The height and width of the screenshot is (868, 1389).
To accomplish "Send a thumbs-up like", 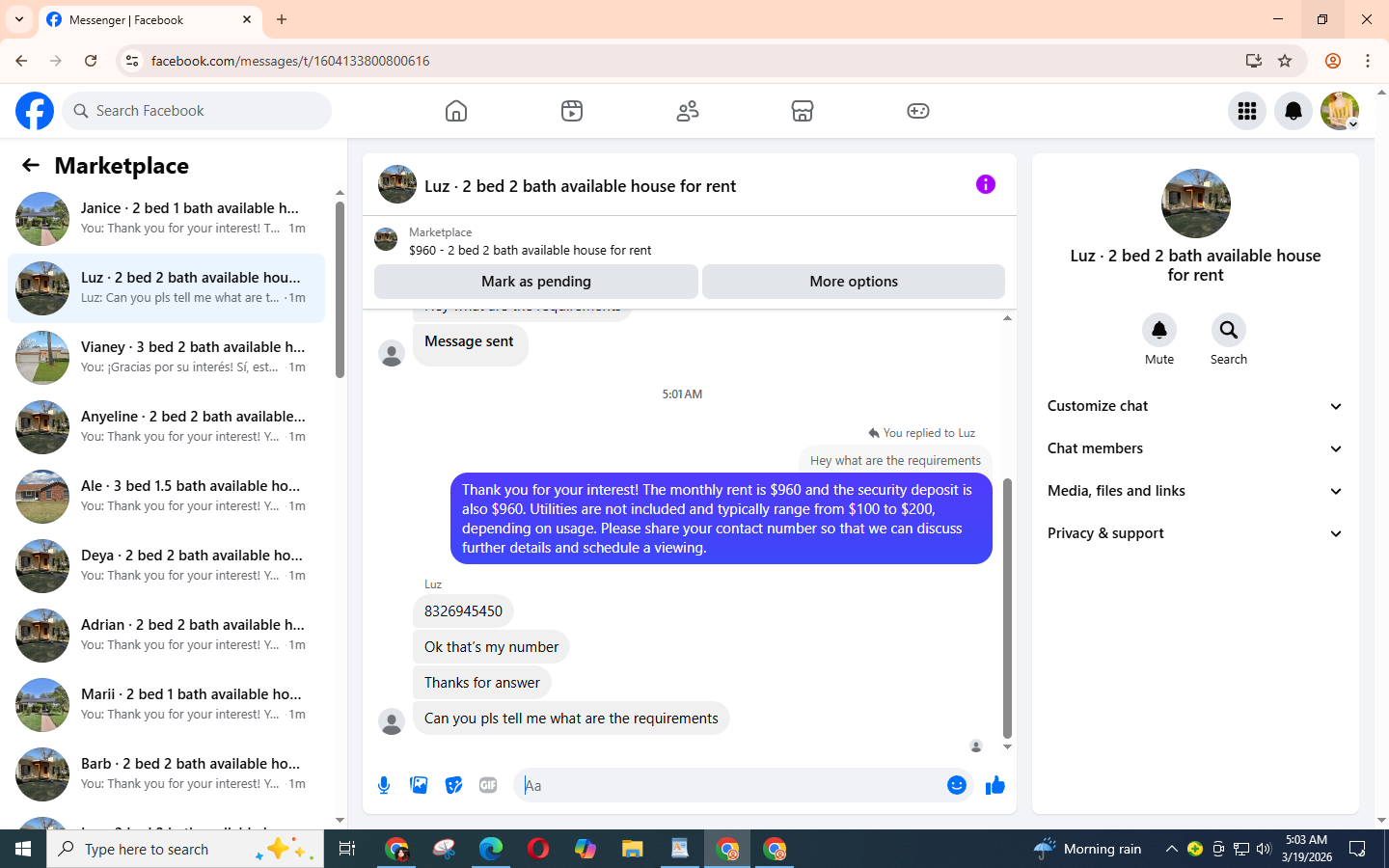I will pos(995,785).
